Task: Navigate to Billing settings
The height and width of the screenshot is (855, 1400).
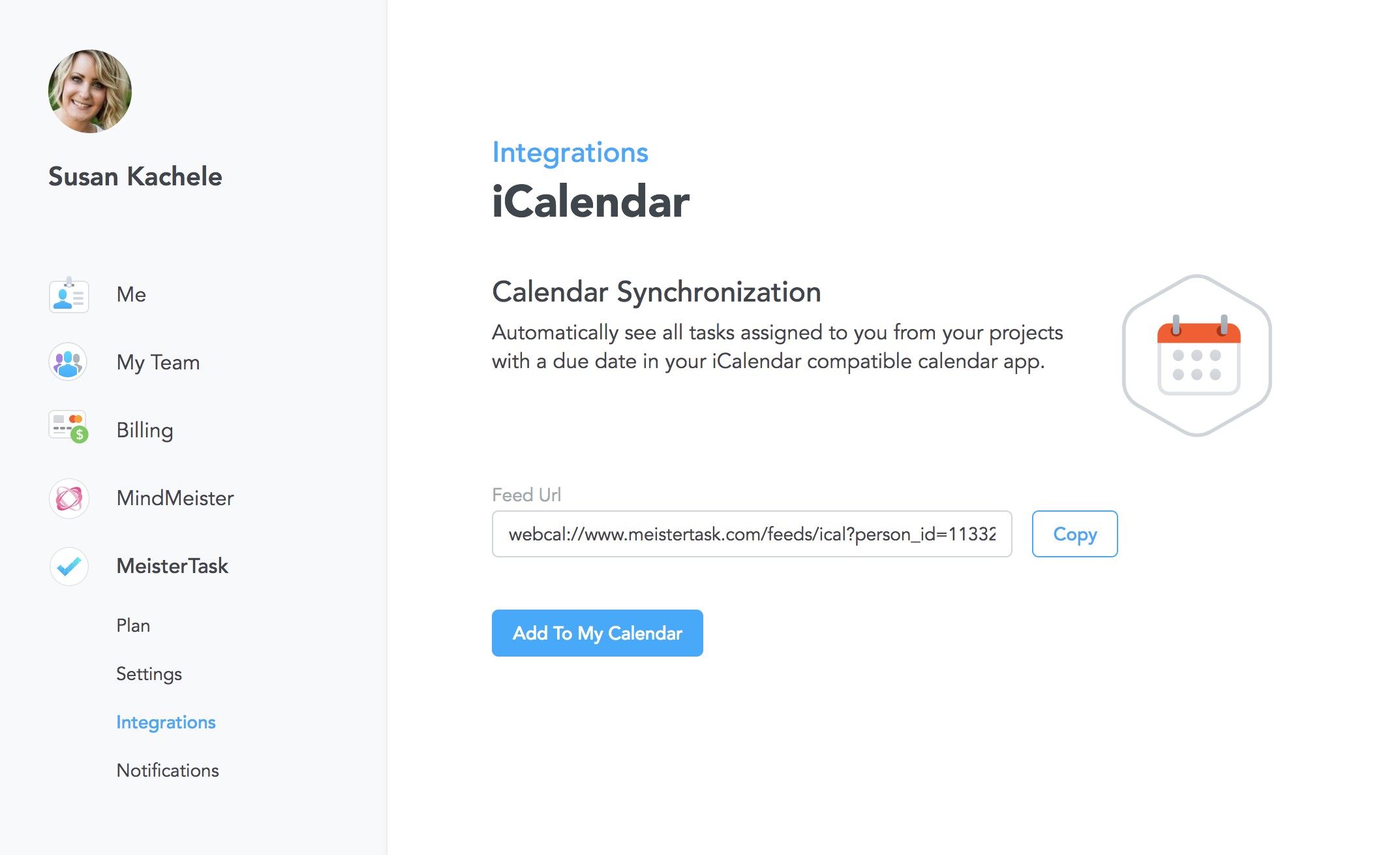Action: [143, 430]
